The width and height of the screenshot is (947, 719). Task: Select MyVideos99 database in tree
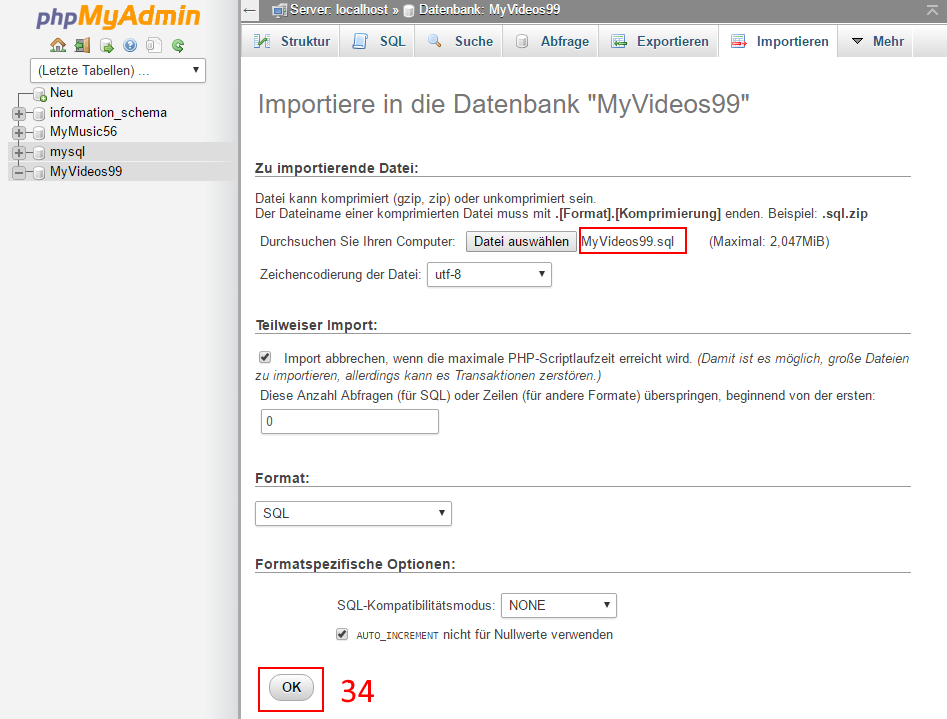[86, 171]
